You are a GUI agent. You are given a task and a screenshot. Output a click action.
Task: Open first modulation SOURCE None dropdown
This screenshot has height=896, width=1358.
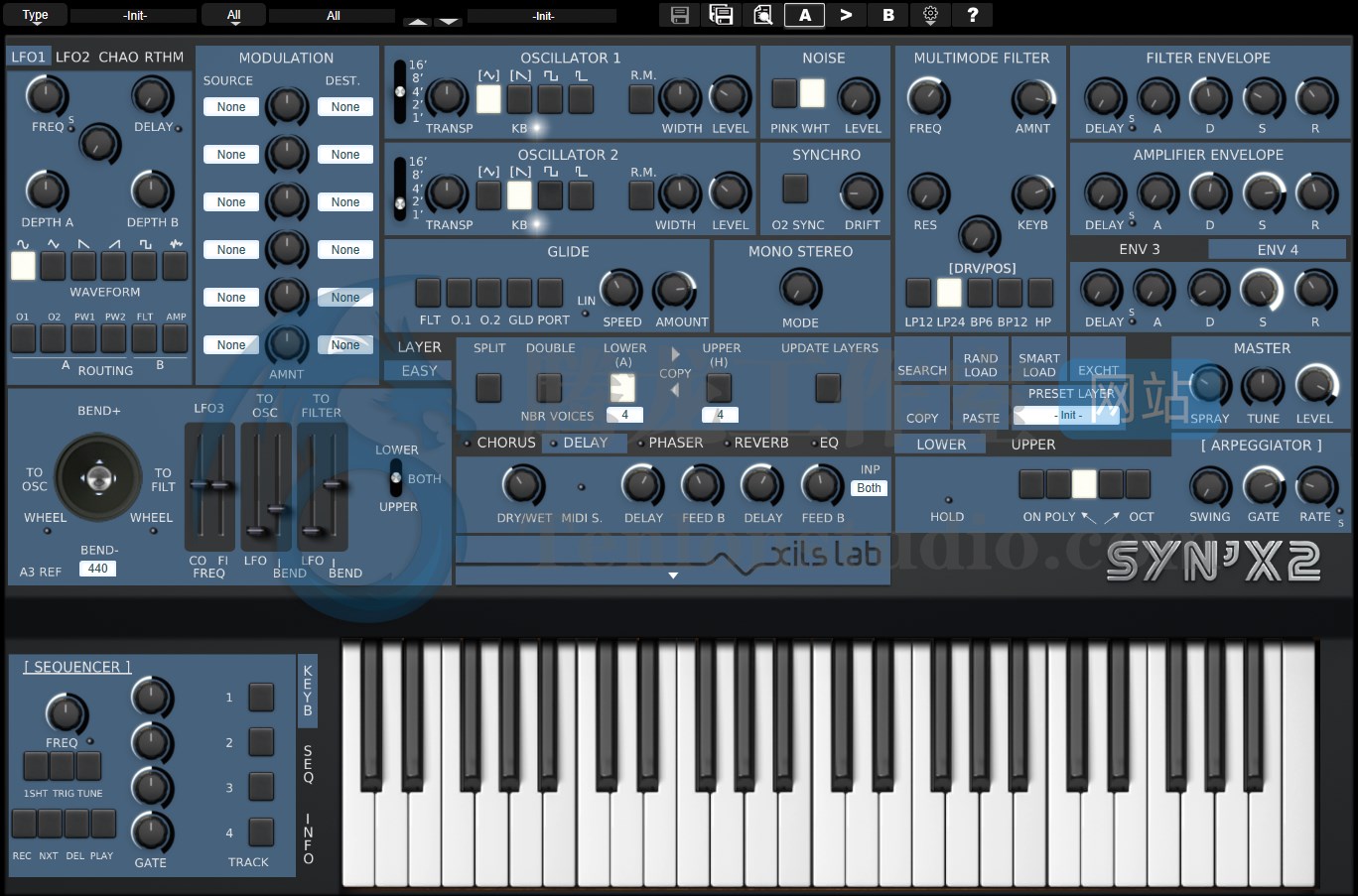231,107
